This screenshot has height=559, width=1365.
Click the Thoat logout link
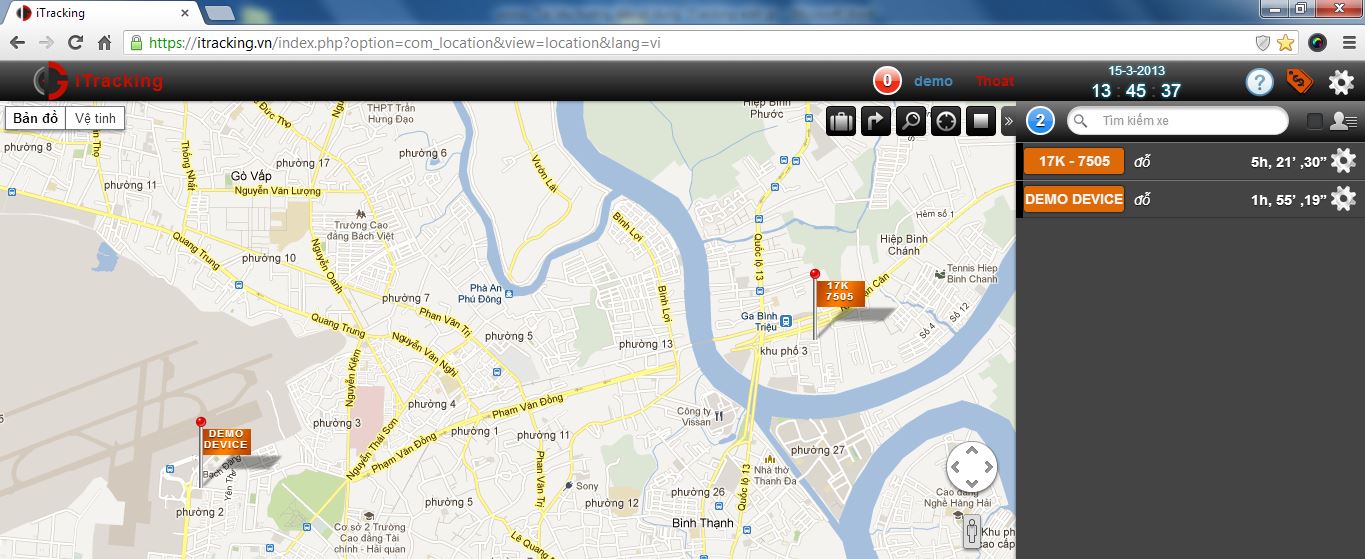click(995, 81)
